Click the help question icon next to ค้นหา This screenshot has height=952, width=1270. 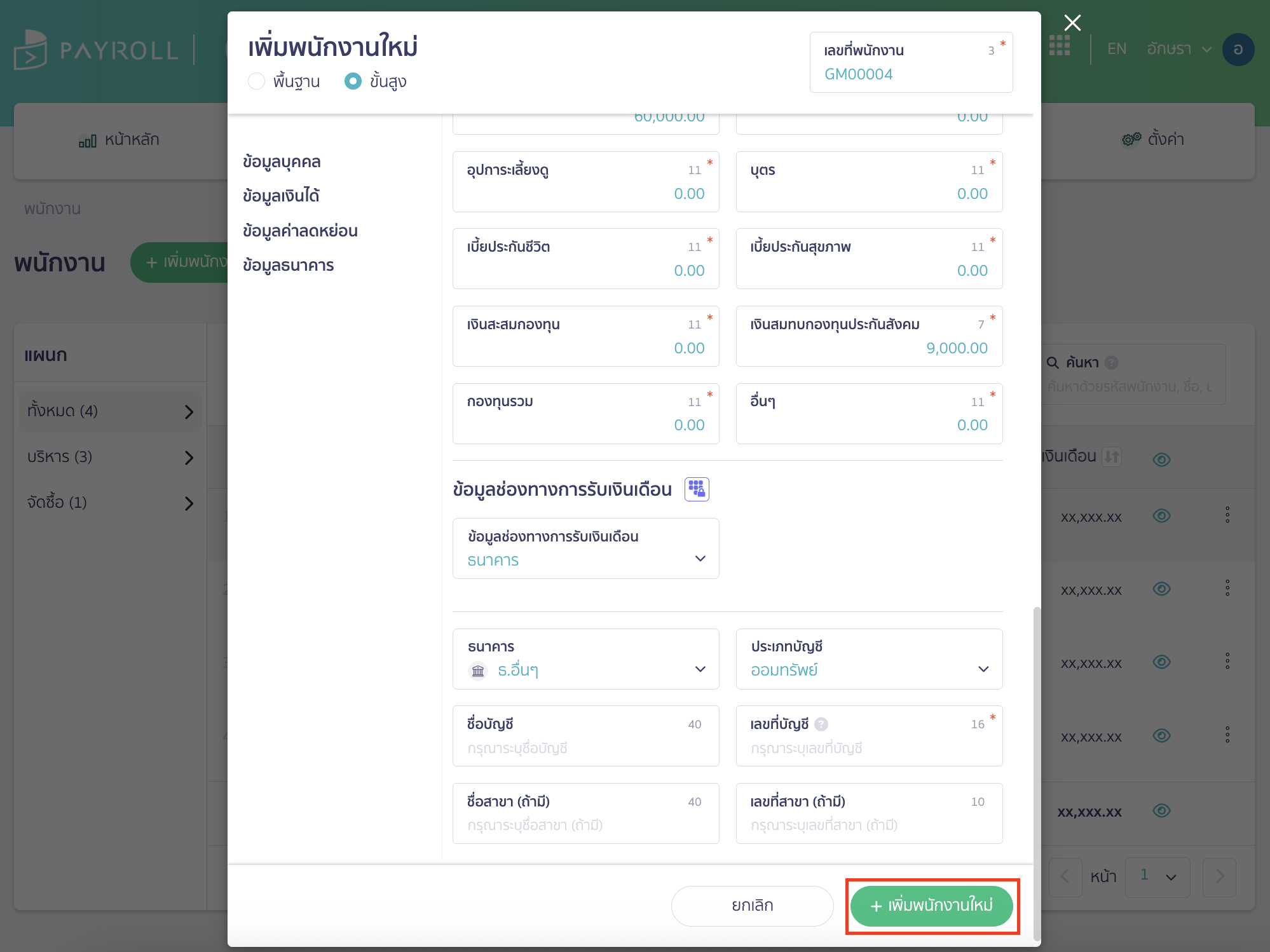[x=1111, y=362]
